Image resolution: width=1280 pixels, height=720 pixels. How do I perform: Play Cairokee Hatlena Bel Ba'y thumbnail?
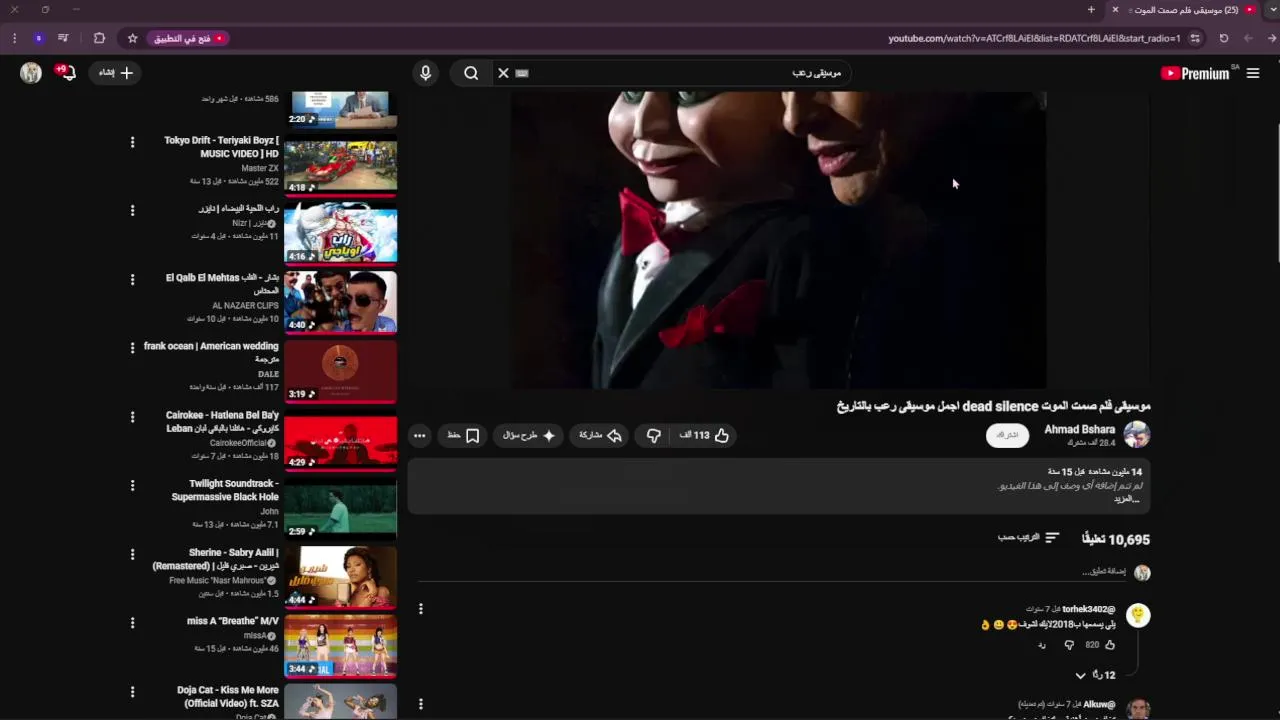point(340,440)
